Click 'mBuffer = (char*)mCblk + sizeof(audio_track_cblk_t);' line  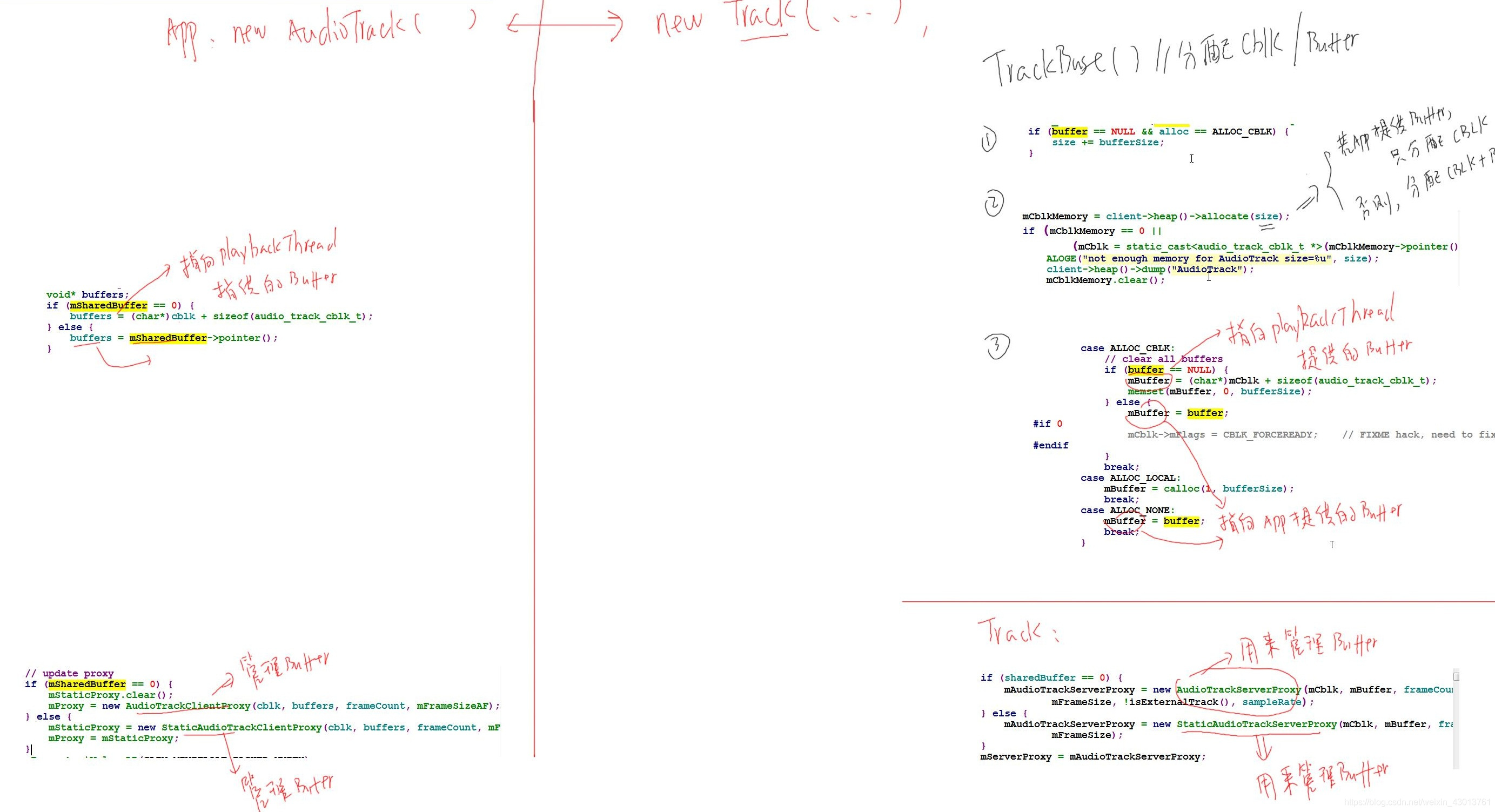1282,381
